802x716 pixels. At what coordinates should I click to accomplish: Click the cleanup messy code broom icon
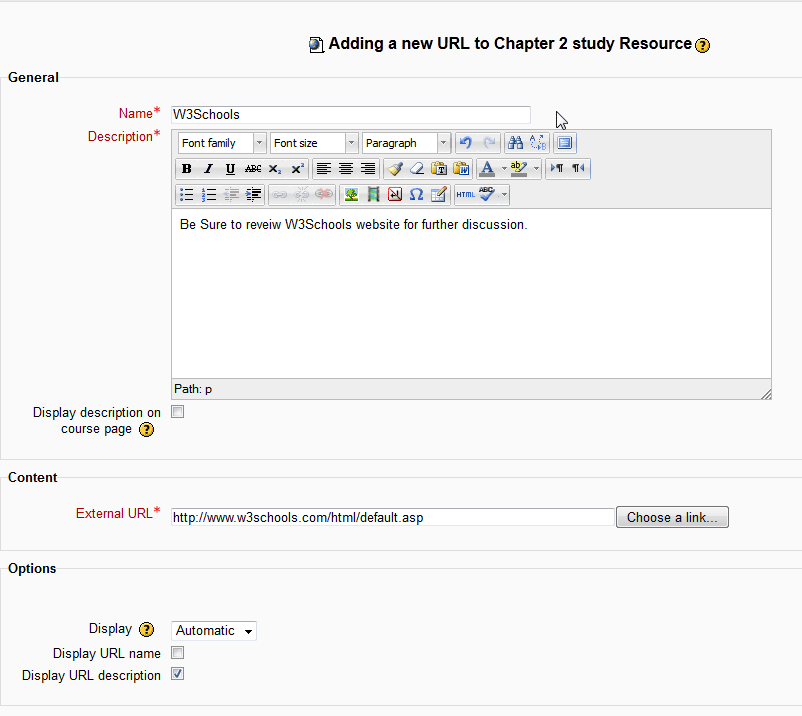click(395, 169)
